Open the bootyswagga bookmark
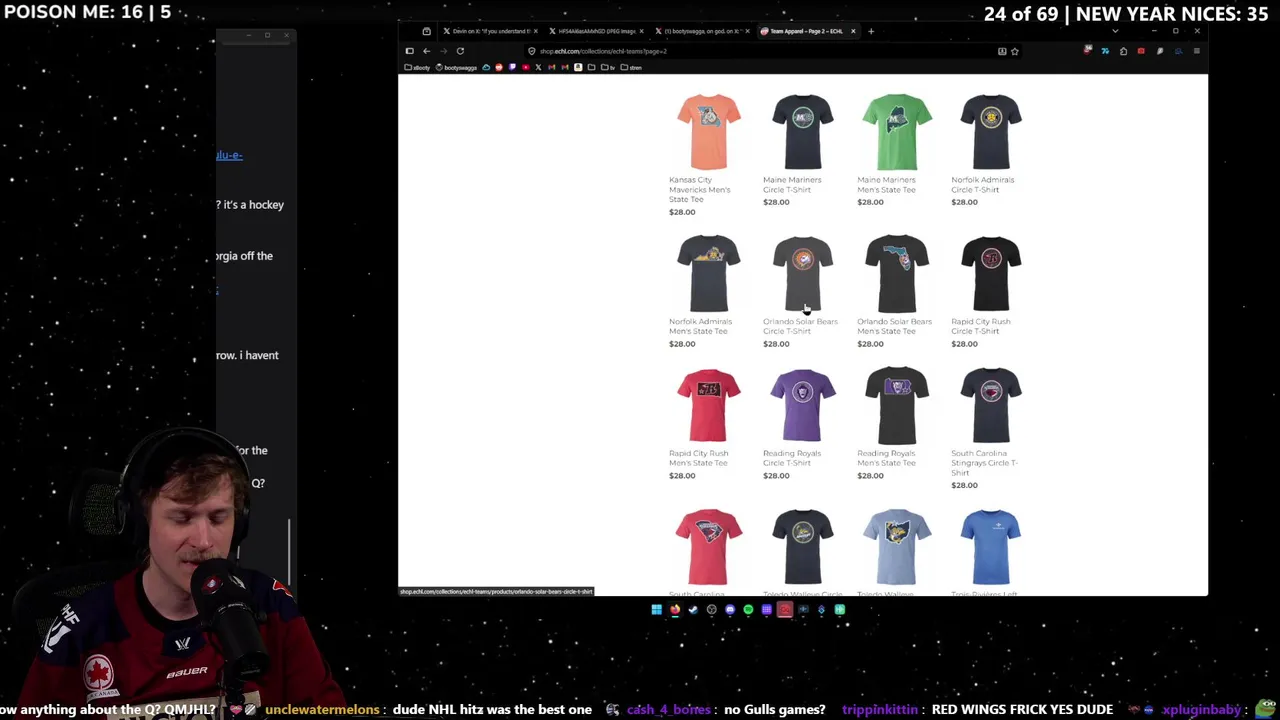 click(456, 67)
